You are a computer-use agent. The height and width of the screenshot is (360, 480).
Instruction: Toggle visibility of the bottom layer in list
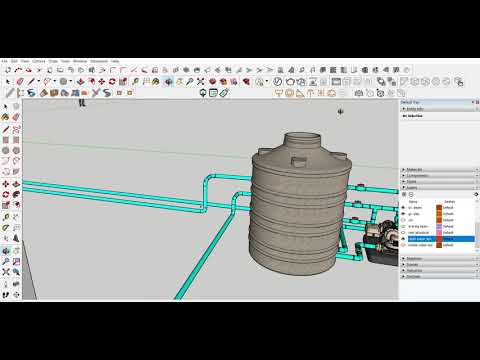(403, 245)
